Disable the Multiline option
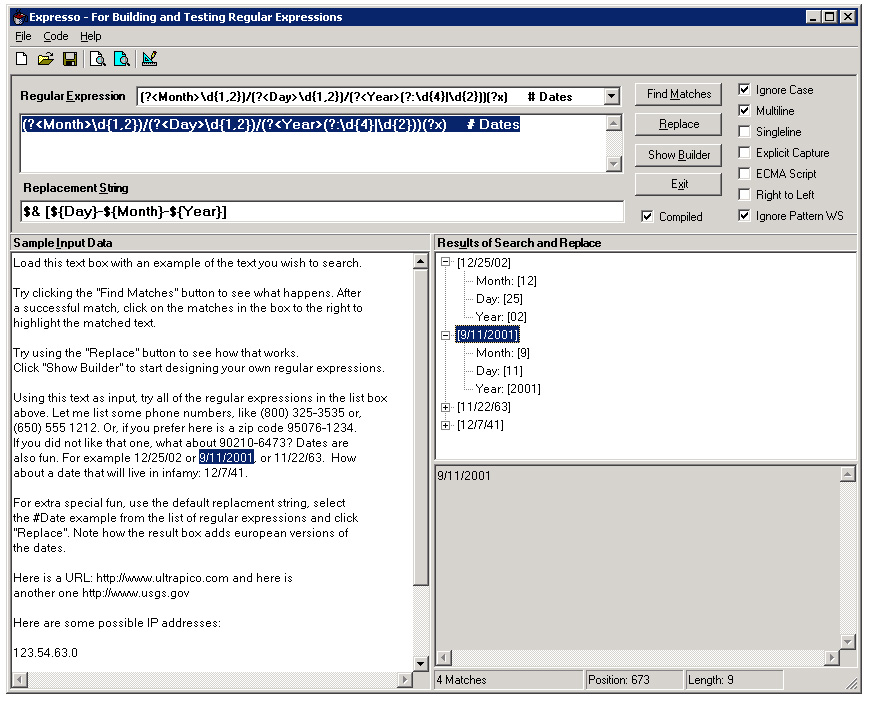 pos(744,110)
